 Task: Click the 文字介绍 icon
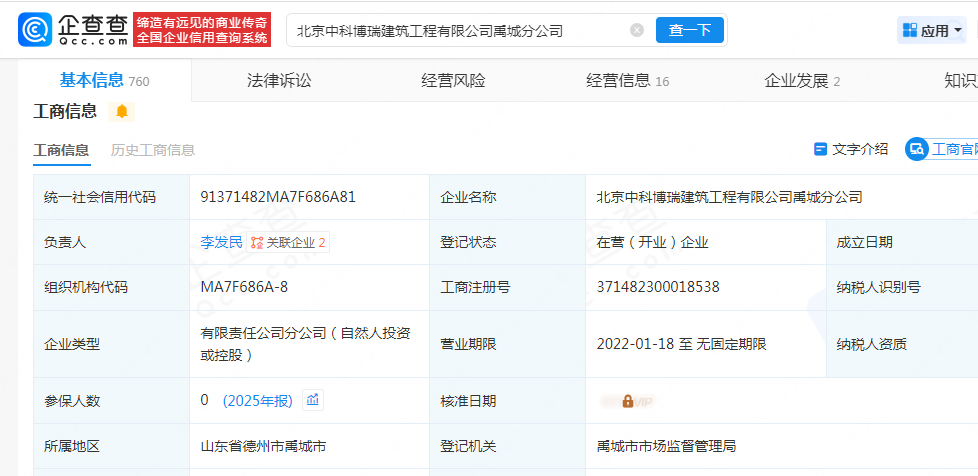point(820,149)
